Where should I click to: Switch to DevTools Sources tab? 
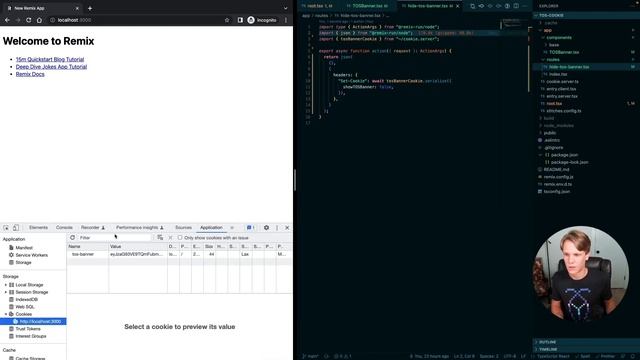(x=183, y=227)
